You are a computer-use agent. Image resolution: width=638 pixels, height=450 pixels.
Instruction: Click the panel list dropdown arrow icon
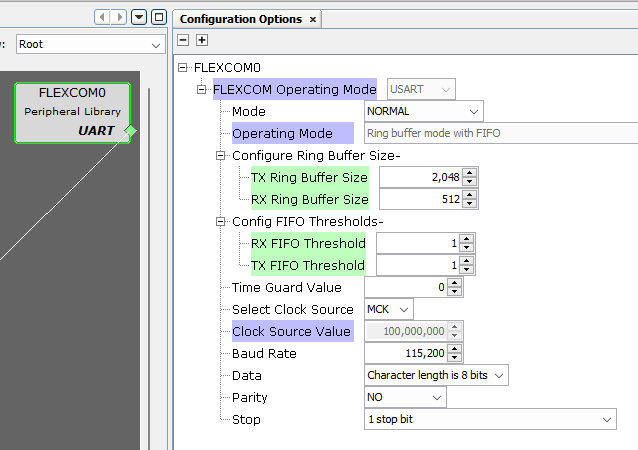(140, 18)
